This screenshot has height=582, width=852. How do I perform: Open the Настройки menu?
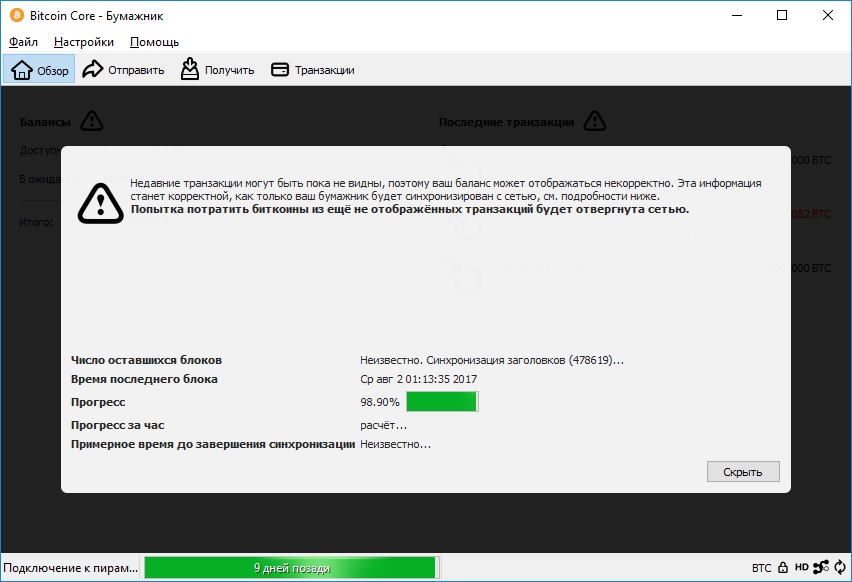tap(84, 42)
